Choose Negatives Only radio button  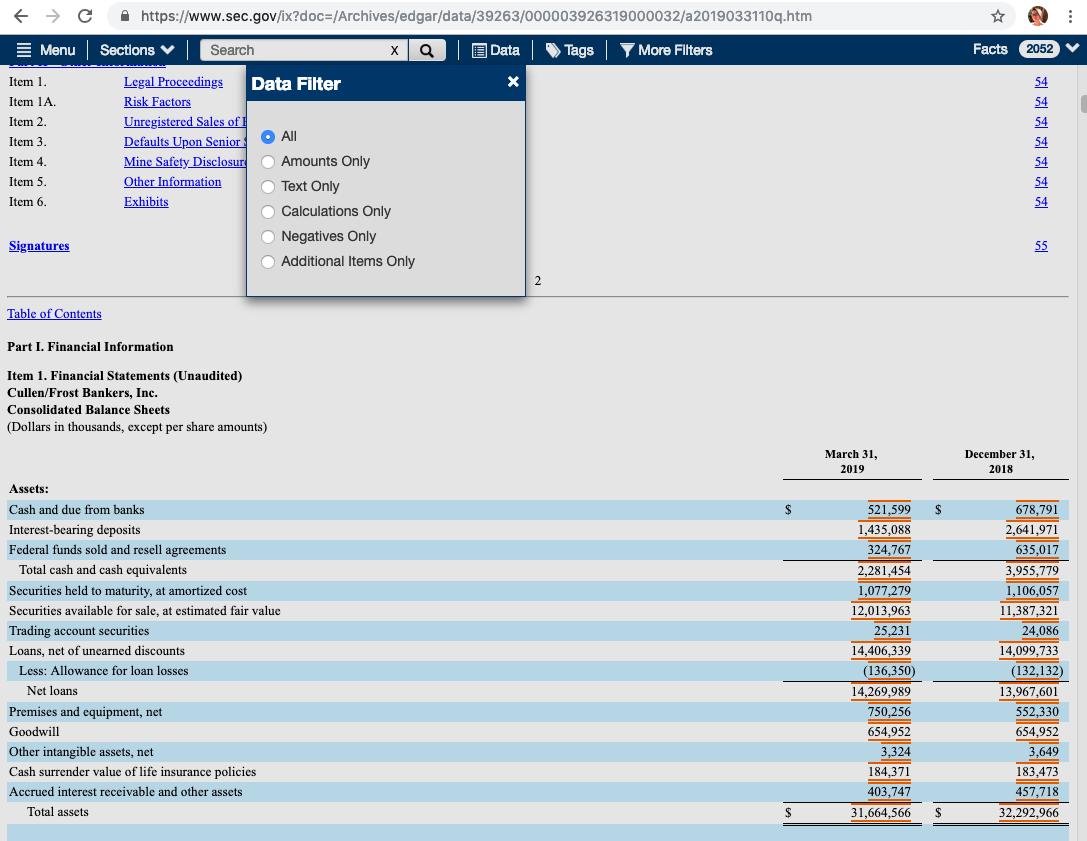pyautogui.click(x=268, y=236)
